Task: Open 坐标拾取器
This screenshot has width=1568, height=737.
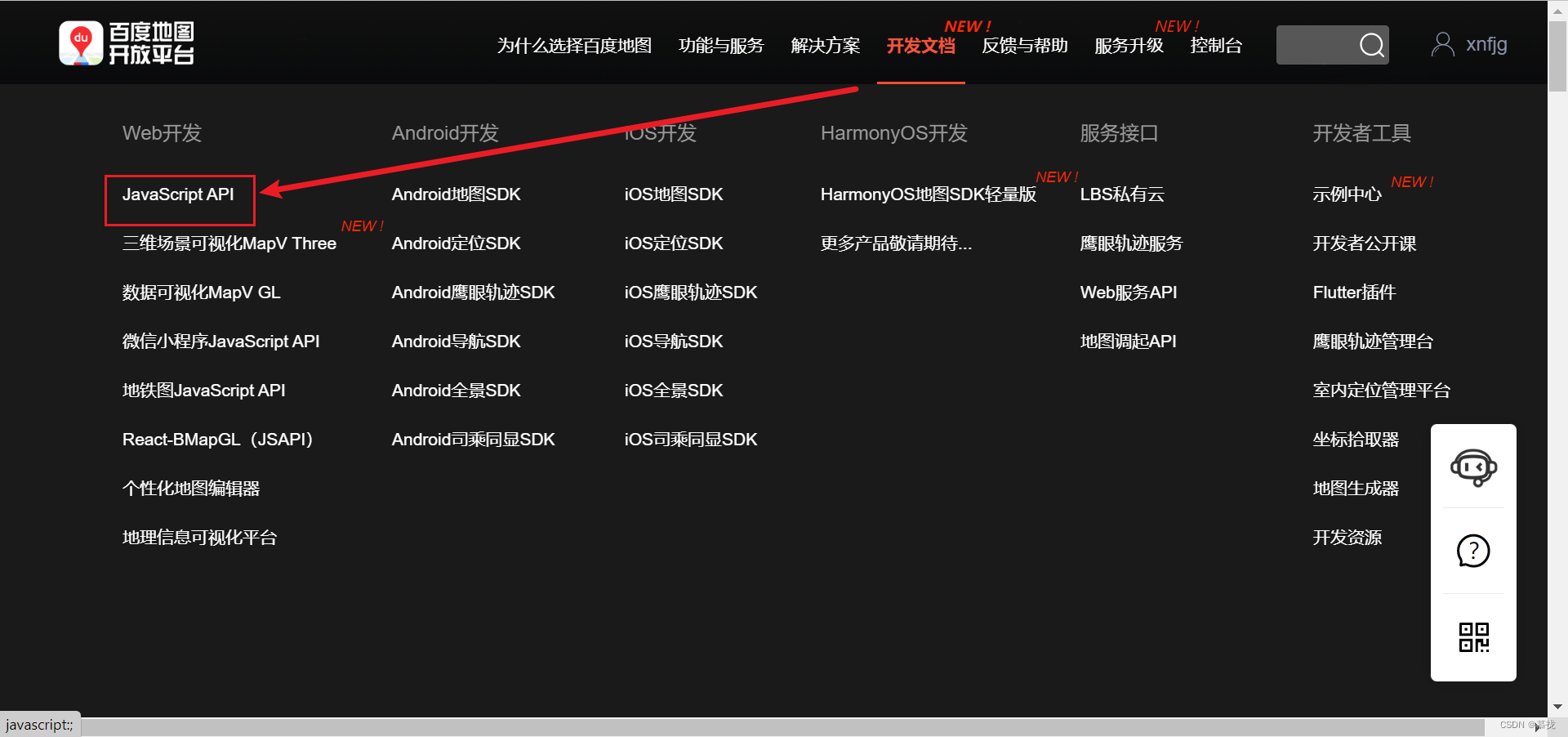Action: click(x=1356, y=440)
